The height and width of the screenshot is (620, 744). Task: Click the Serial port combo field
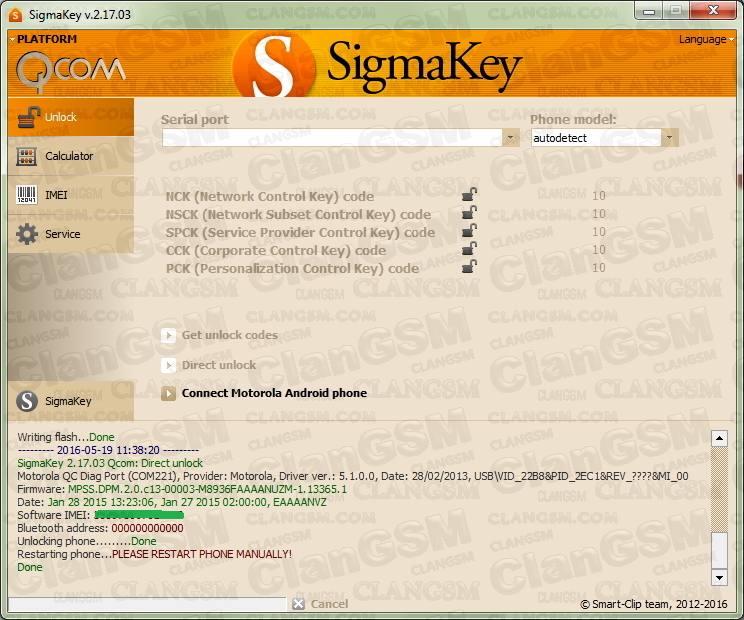pos(332,138)
